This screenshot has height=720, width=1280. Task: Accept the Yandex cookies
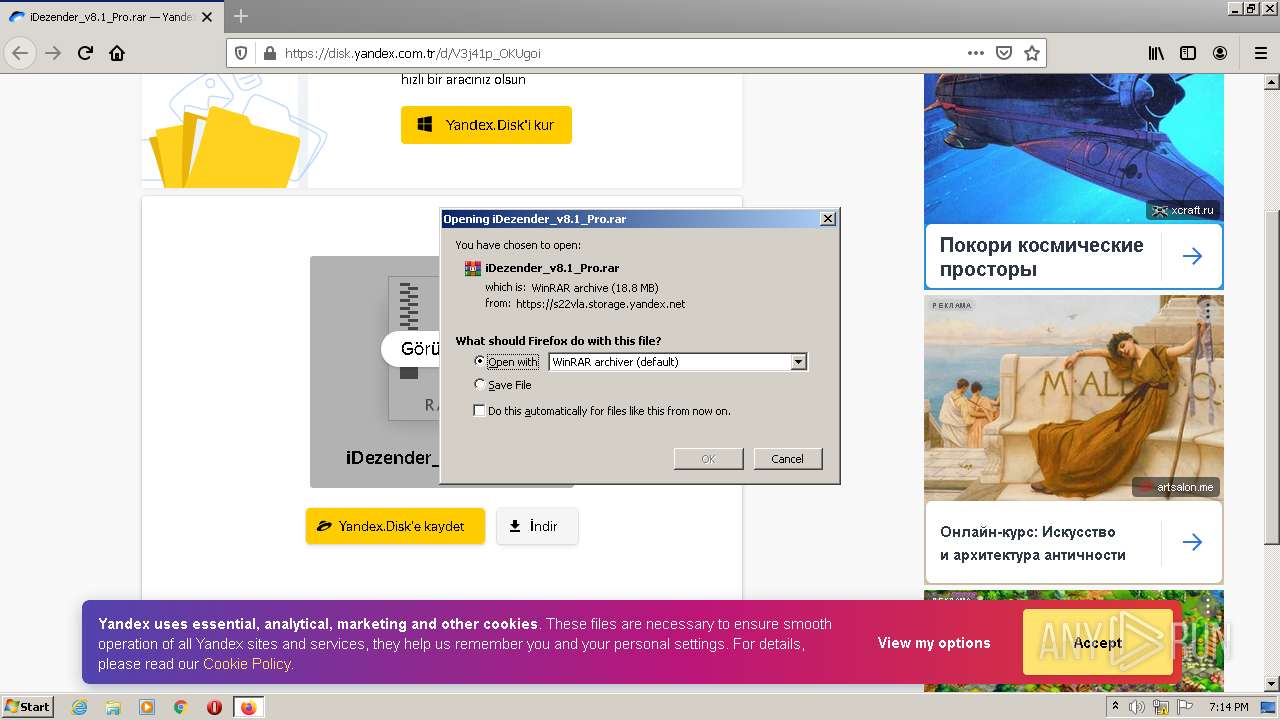pyautogui.click(x=1098, y=642)
